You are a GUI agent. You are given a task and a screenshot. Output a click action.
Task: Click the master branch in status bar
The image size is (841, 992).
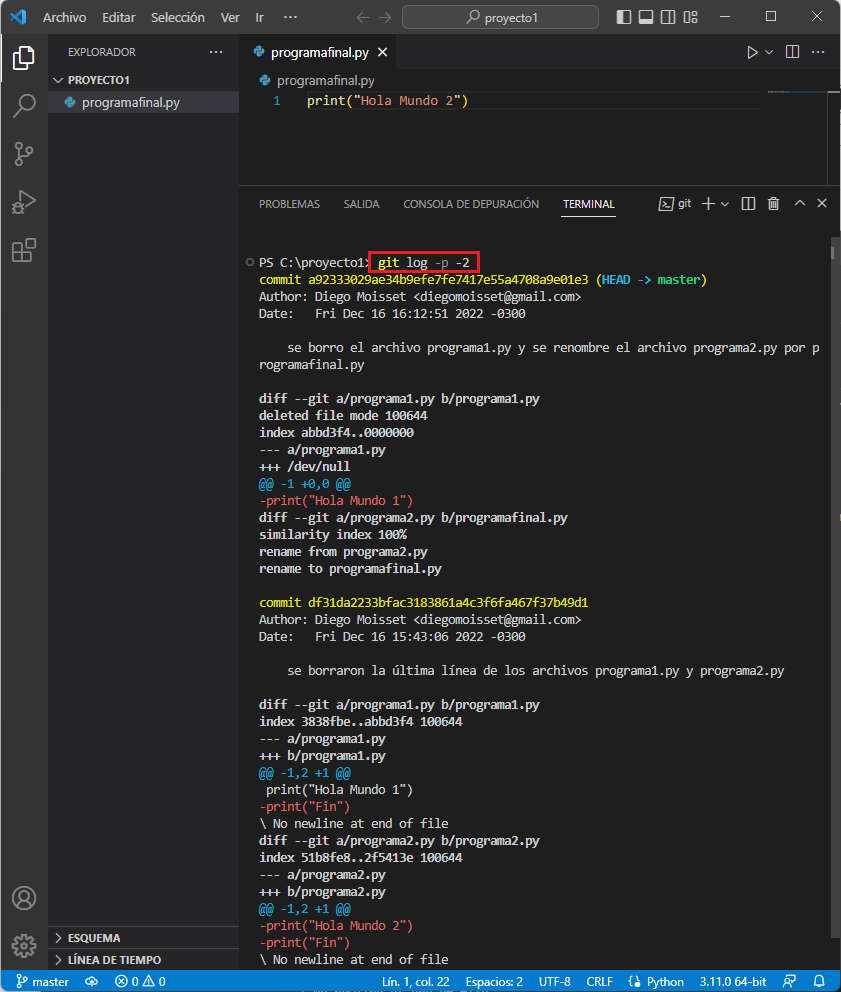(x=42, y=982)
